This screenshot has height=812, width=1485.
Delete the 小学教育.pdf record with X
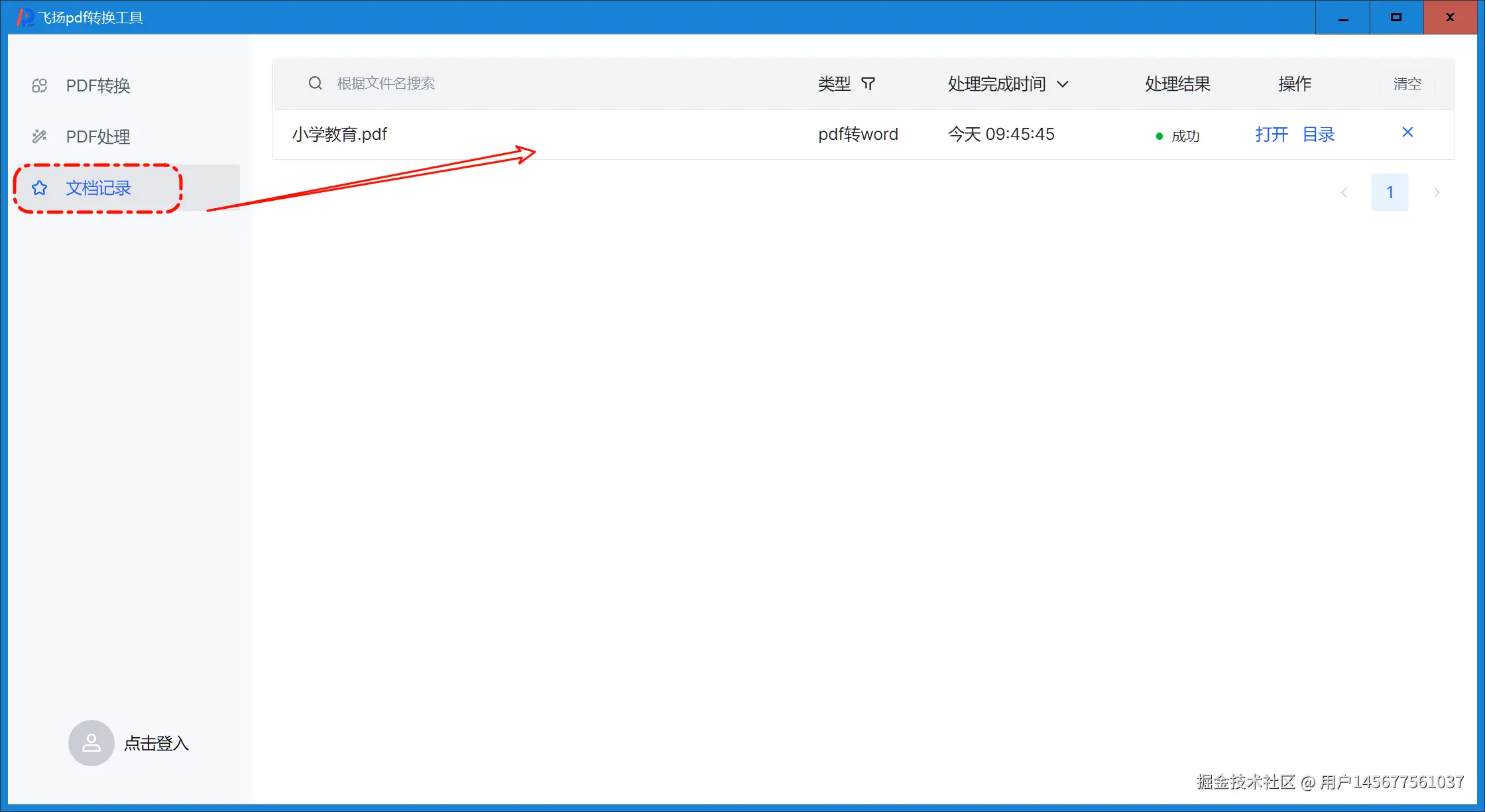pos(1407,133)
